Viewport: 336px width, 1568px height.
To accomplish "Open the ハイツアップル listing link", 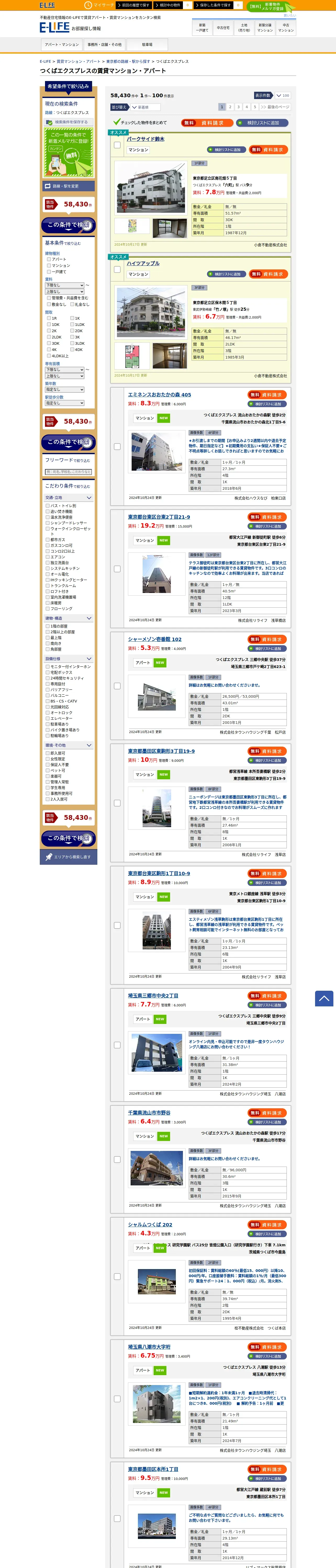I will click(x=143, y=264).
